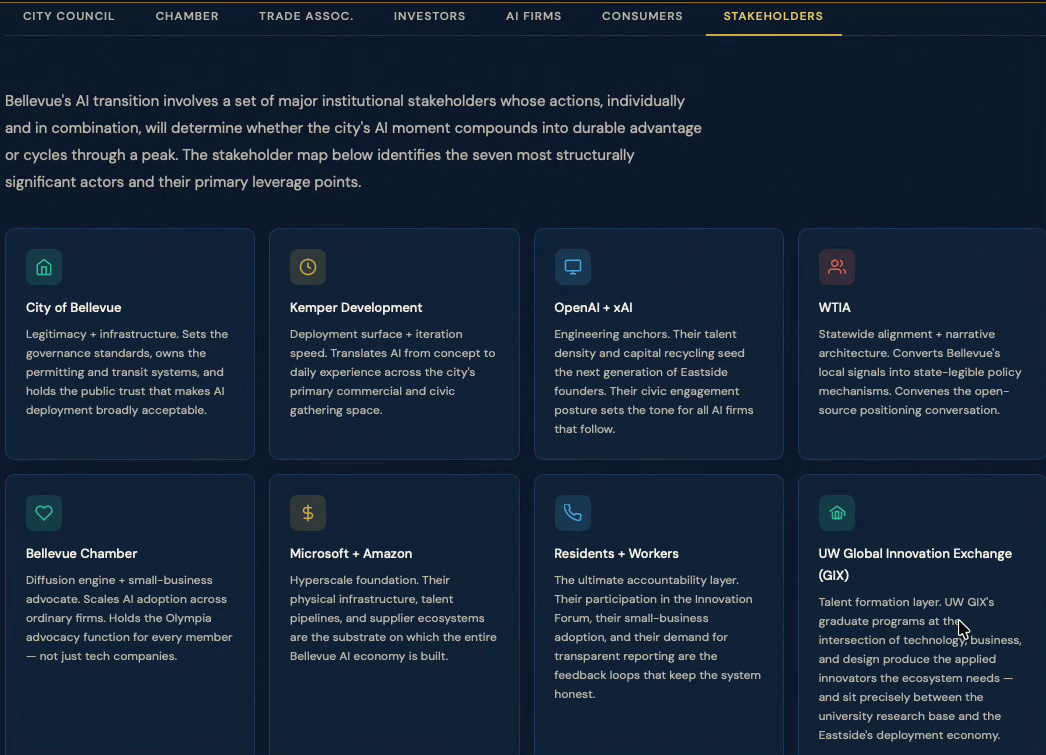The height and width of the screenshot is (755, 1046).
Task: Click the 'Hyperscale foundation' description text
Action: [x=393, y=618]
